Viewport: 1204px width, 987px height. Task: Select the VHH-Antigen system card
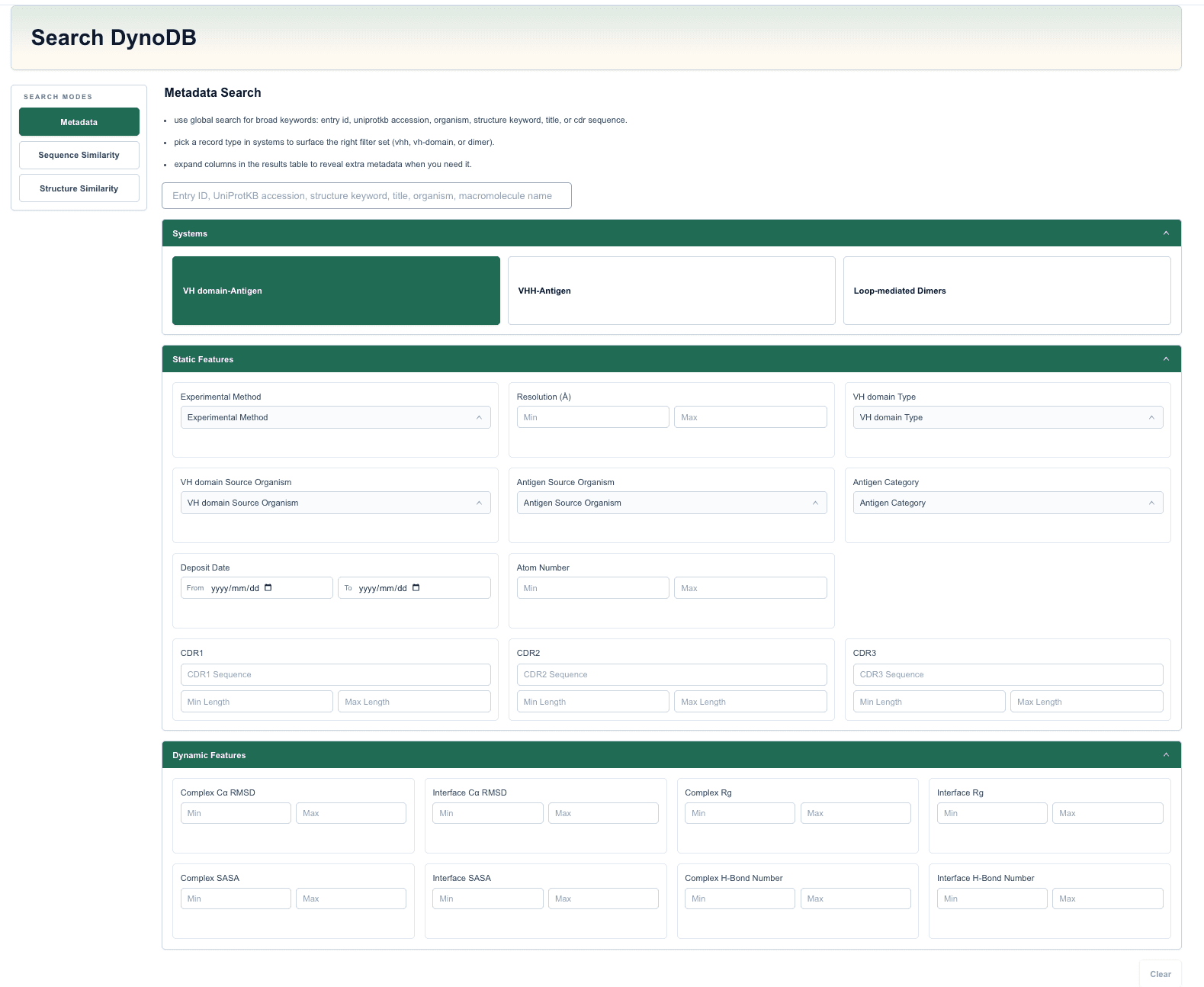(672, 291)
